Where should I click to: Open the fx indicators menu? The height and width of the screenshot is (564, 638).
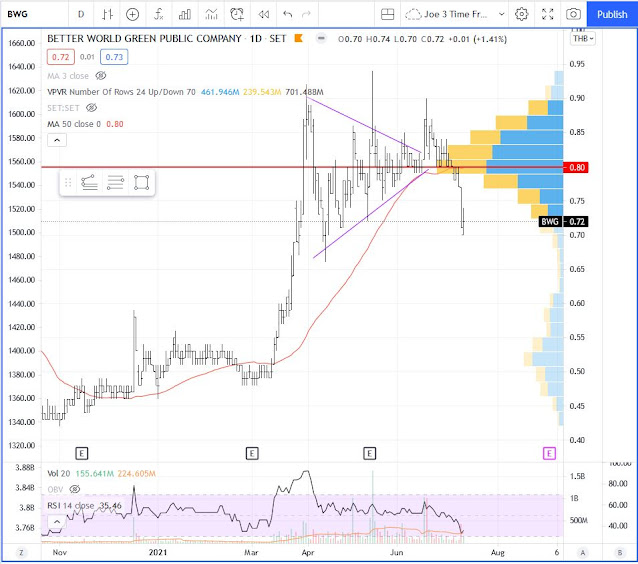[158, 15]
